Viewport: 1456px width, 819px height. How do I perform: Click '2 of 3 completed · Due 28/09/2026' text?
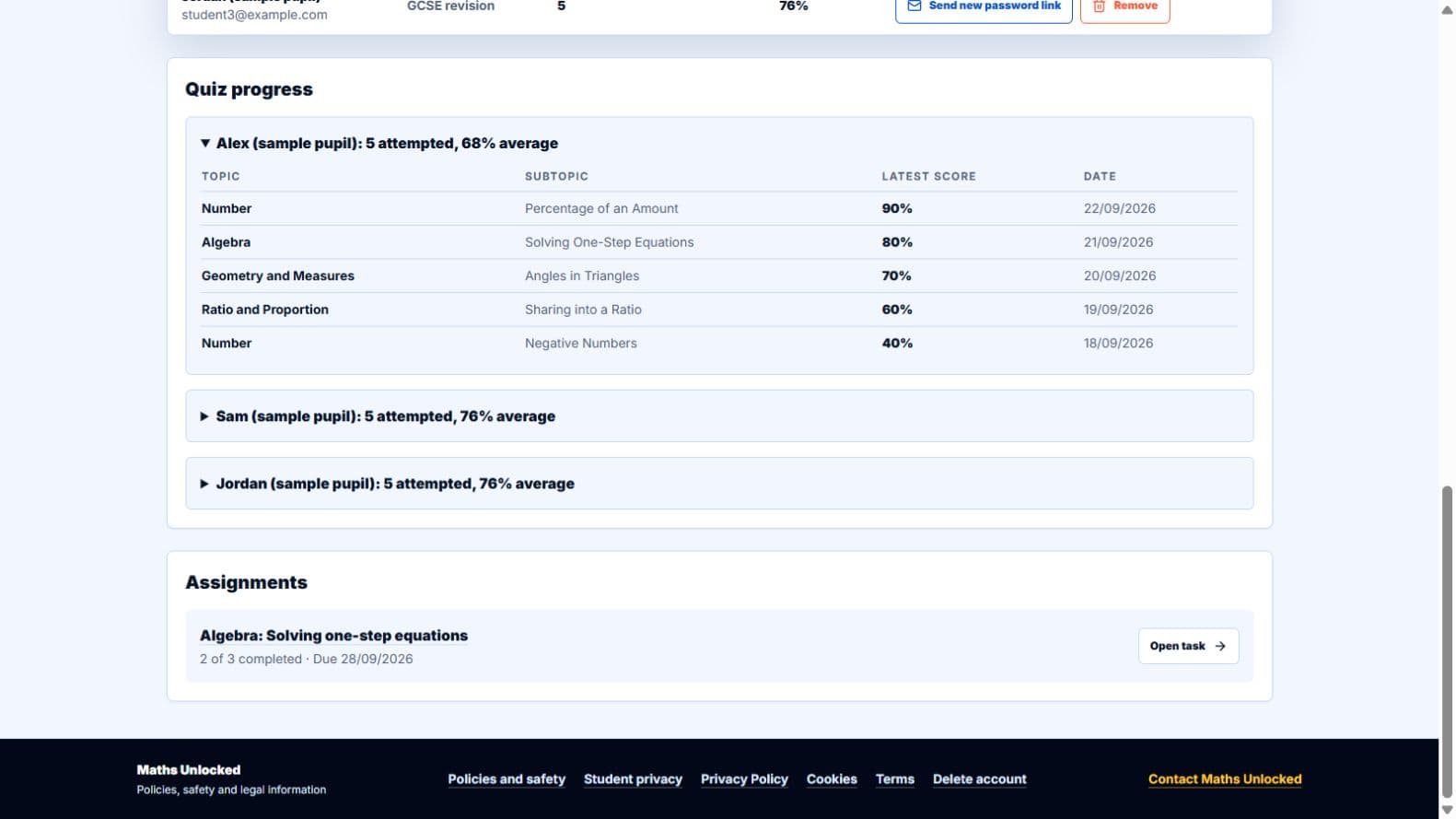[x=306, y=659]
